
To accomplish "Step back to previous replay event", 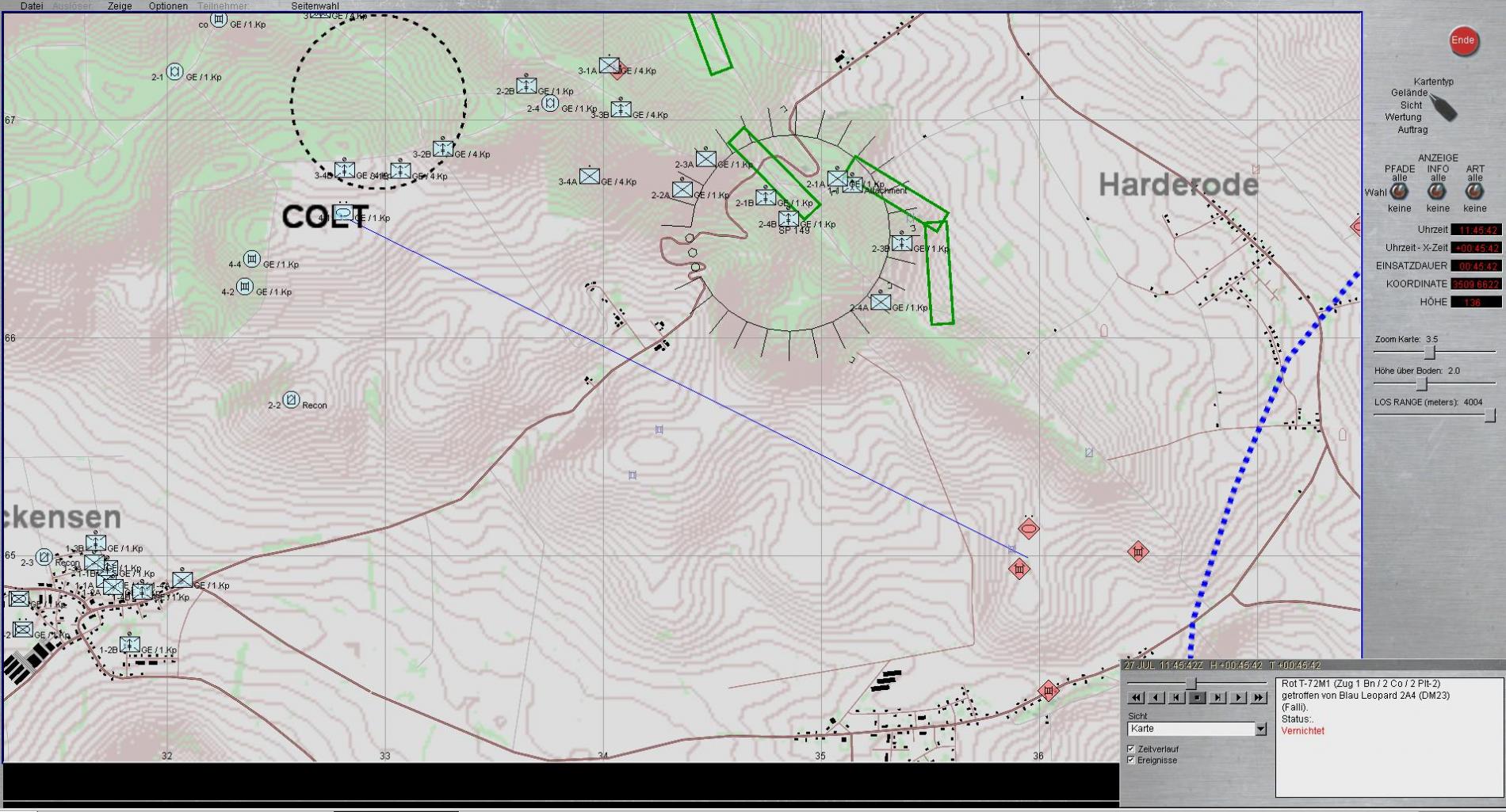I will [1176, 698].
